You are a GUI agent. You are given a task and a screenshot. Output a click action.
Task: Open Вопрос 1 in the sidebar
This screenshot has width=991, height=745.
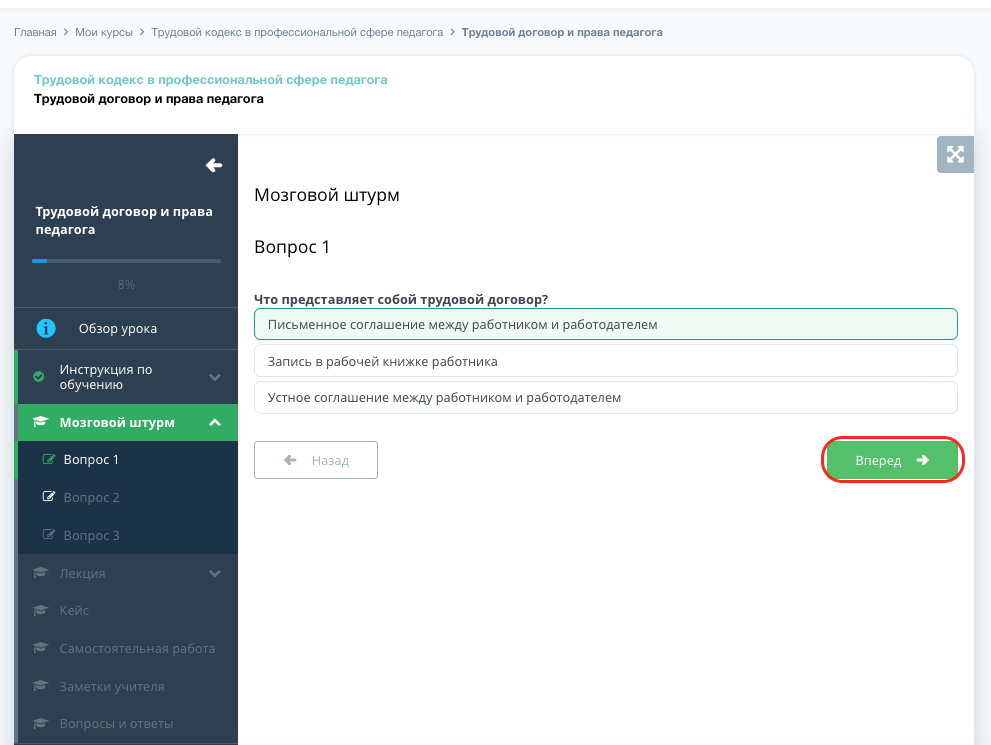(91, 460)
